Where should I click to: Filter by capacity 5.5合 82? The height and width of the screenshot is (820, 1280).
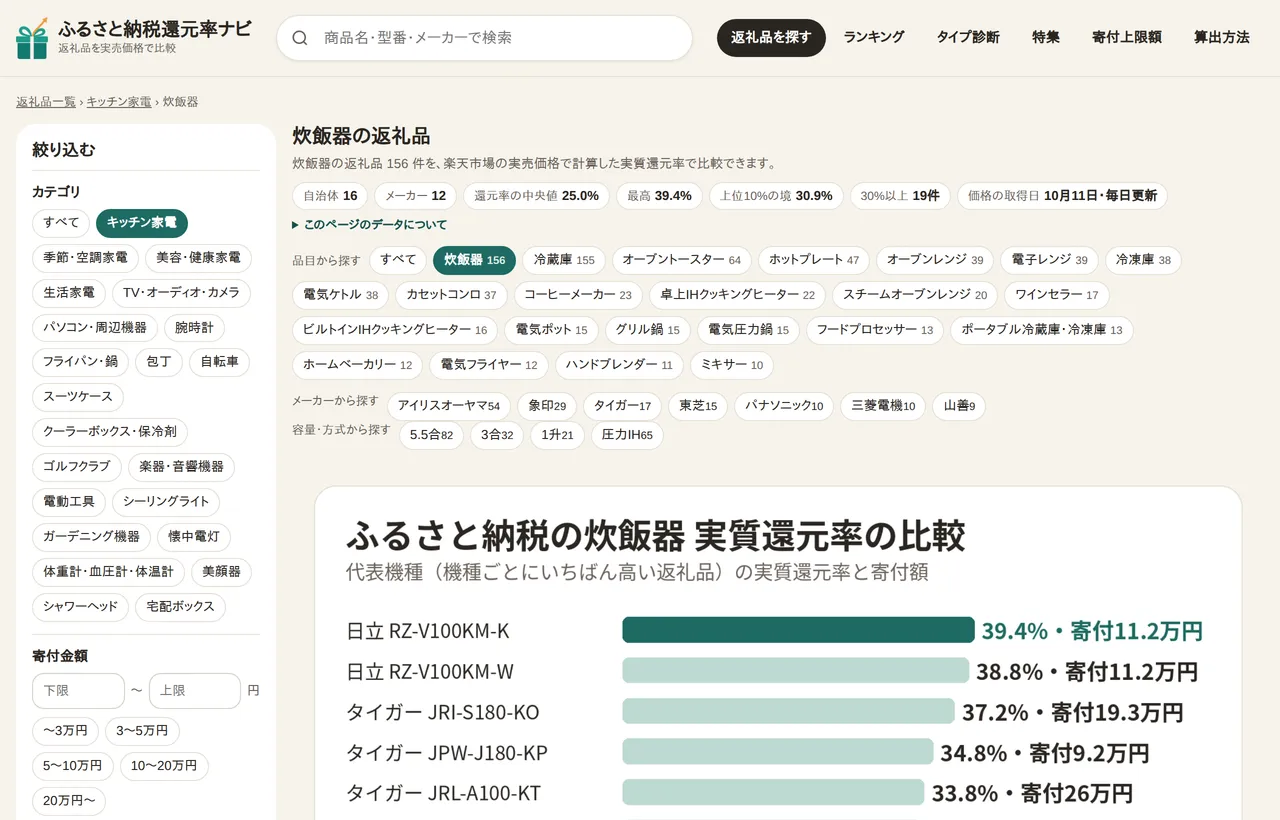tap(431, 436)
